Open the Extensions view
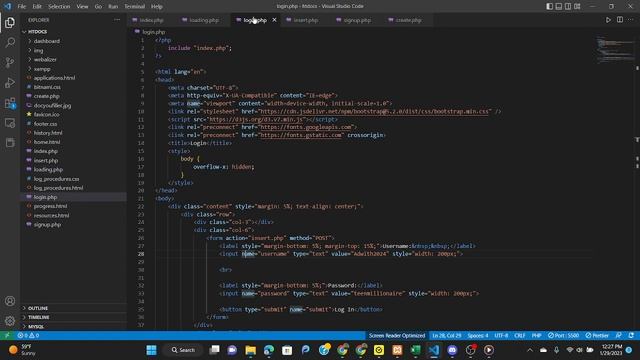The image size is (640, 360). (10, 103)
